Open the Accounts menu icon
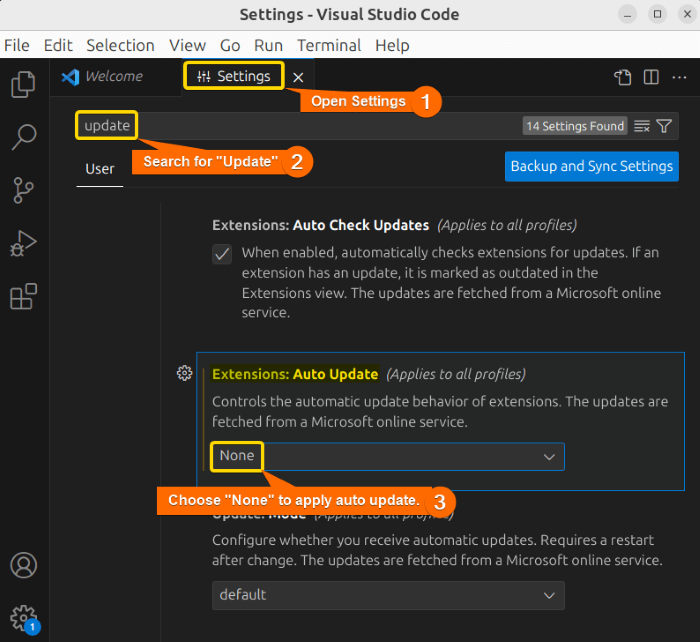700x642 pixels. (23, 565)
